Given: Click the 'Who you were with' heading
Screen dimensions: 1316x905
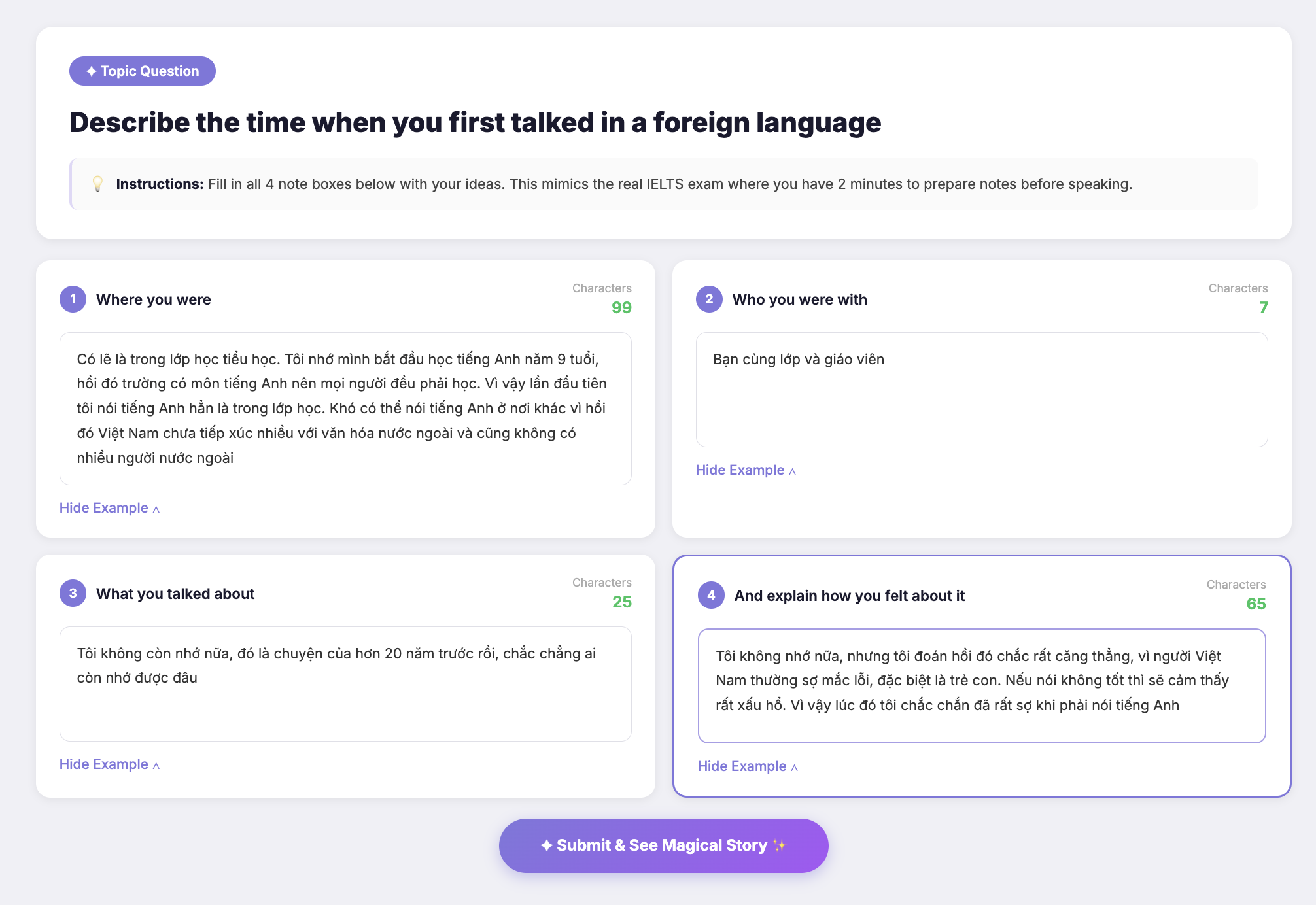Looking at the screenshot, I should coord(799,299).
